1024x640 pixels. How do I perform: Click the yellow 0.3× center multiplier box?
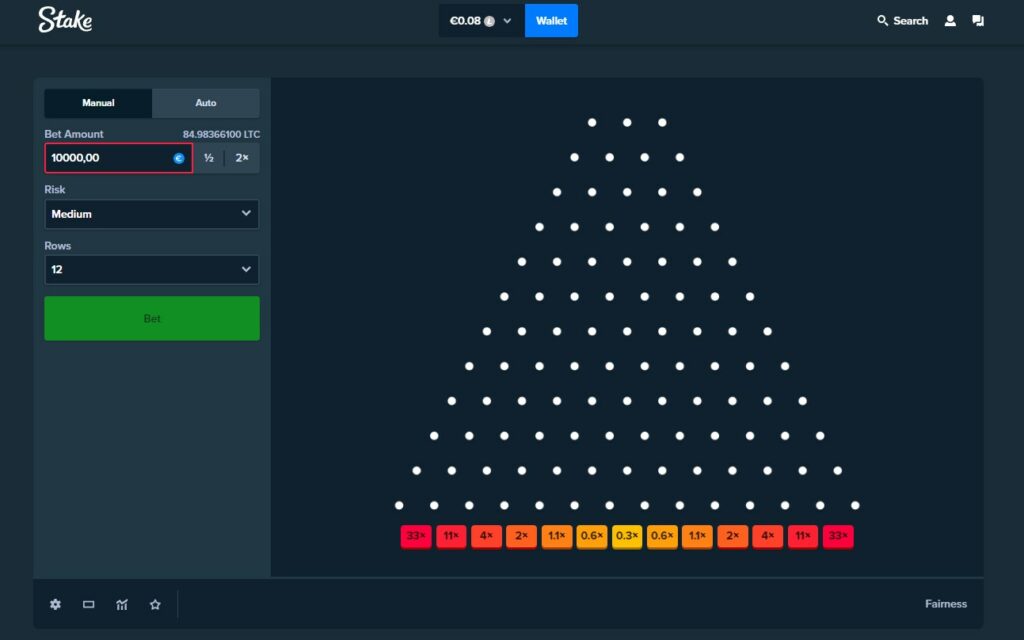click(x=627, y=536)
